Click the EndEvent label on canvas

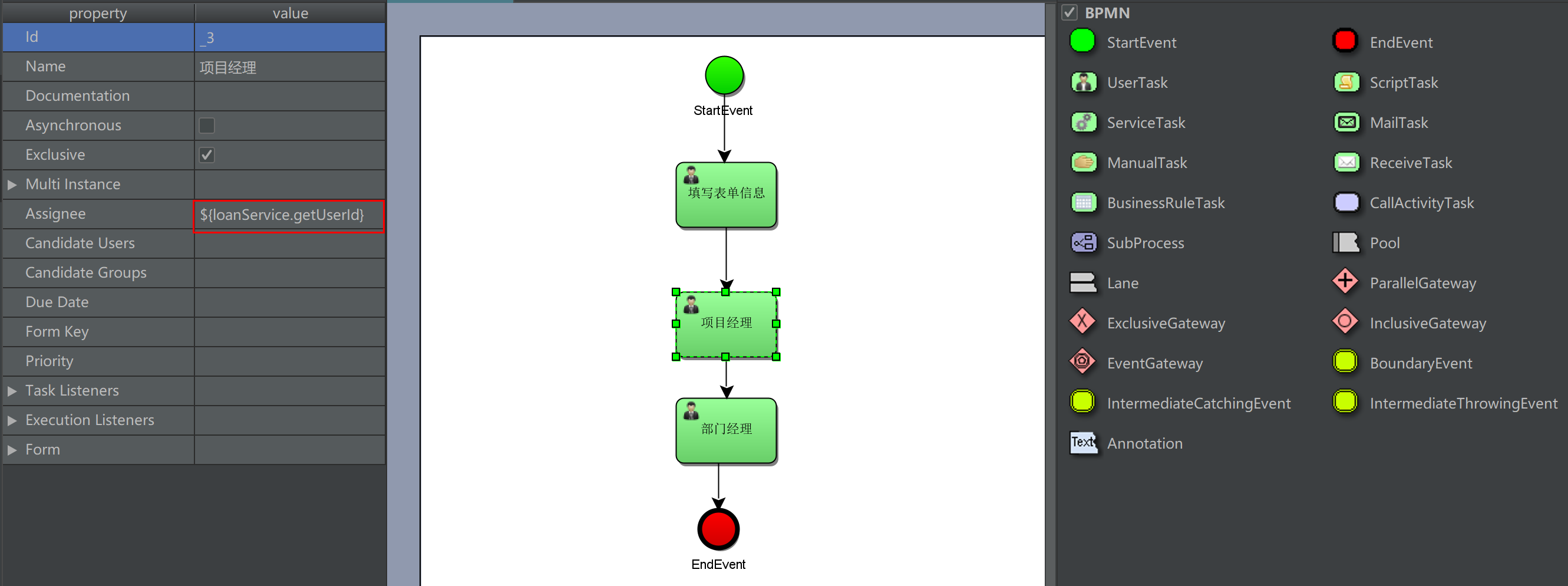click(x=718, y=565)
